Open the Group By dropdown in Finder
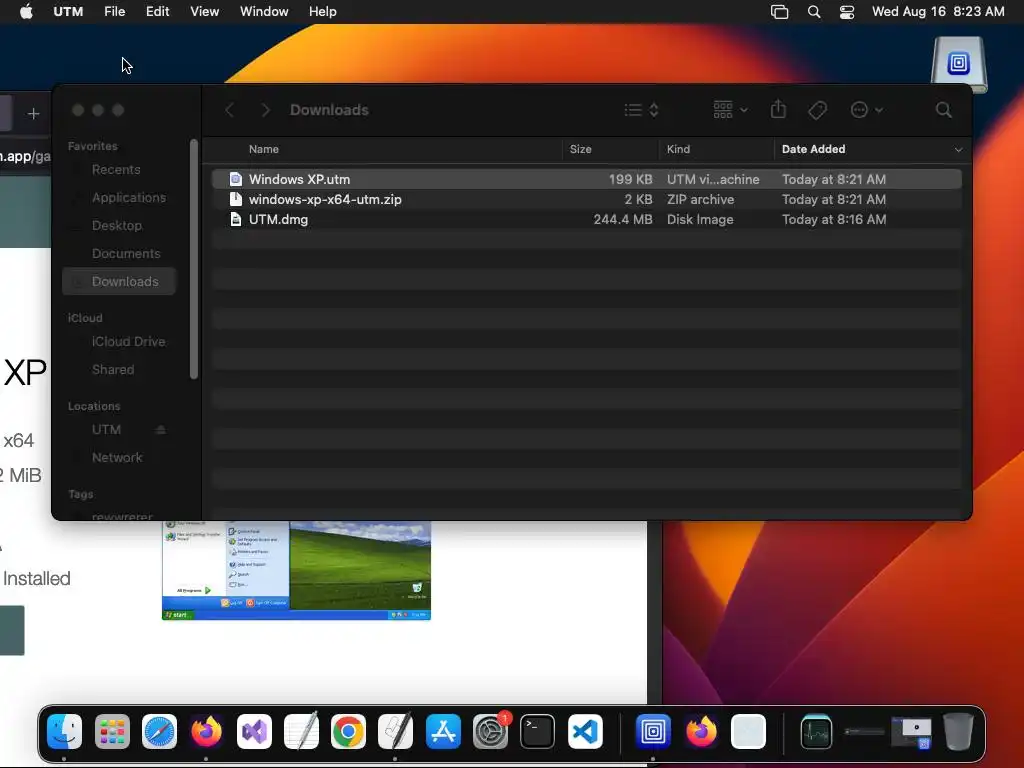 click(x=730, y=110)
